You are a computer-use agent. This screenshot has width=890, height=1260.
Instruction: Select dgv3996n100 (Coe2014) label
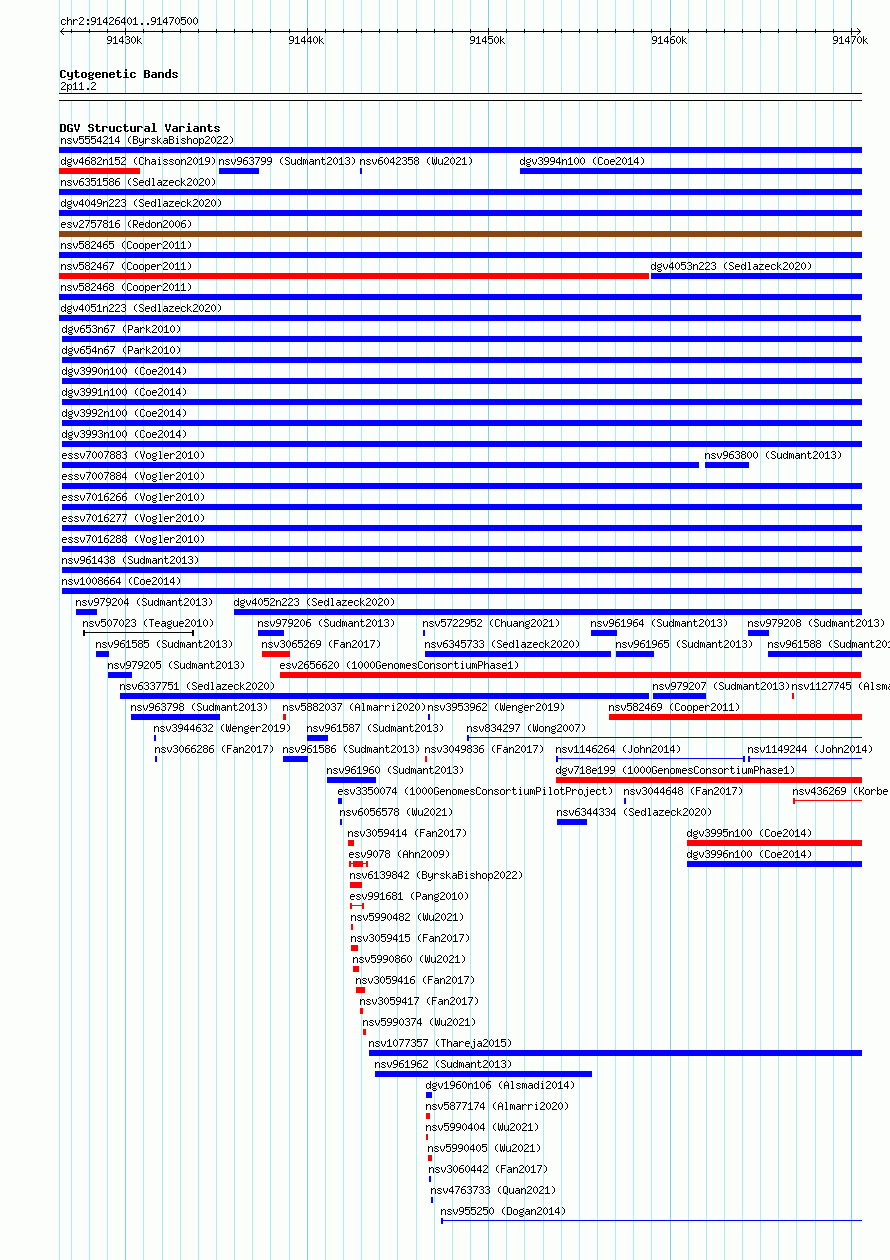pyautogui.click(x=749, y=854)
